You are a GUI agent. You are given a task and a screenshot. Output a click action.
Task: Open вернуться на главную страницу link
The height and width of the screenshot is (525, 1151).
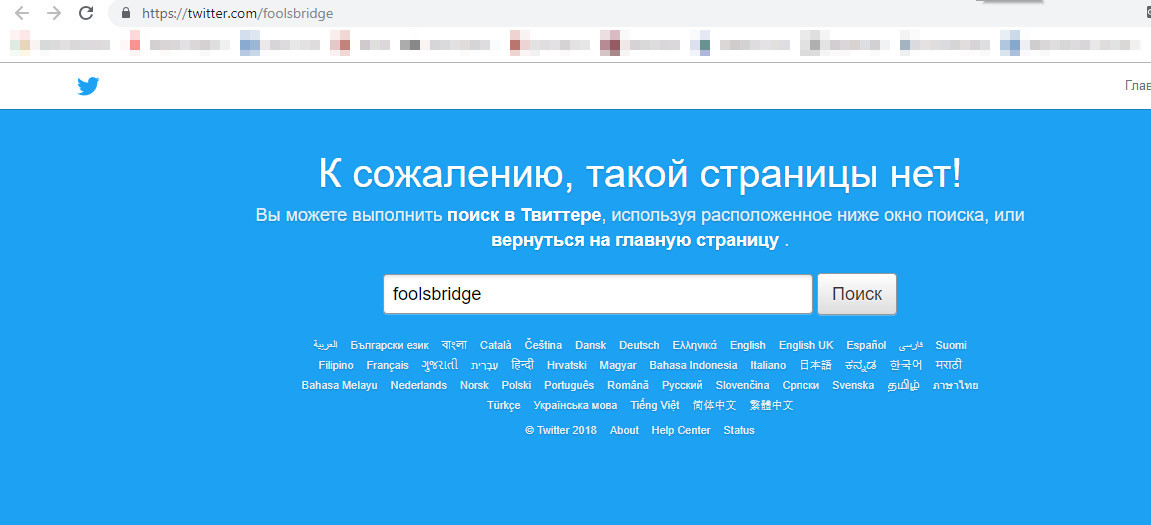click(x=635, y=241)
